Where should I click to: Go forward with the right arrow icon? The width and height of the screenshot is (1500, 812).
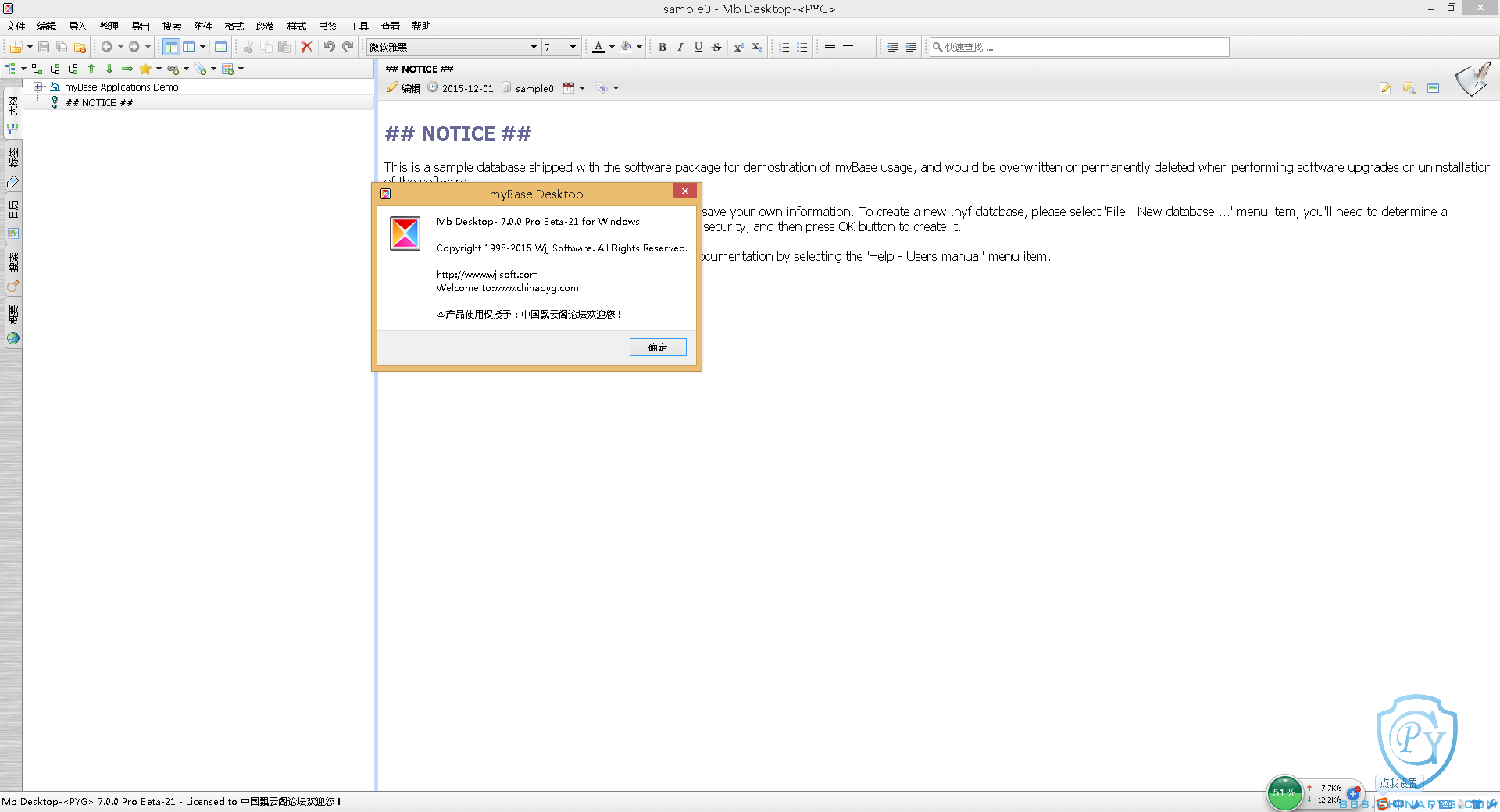click(134, 47)
